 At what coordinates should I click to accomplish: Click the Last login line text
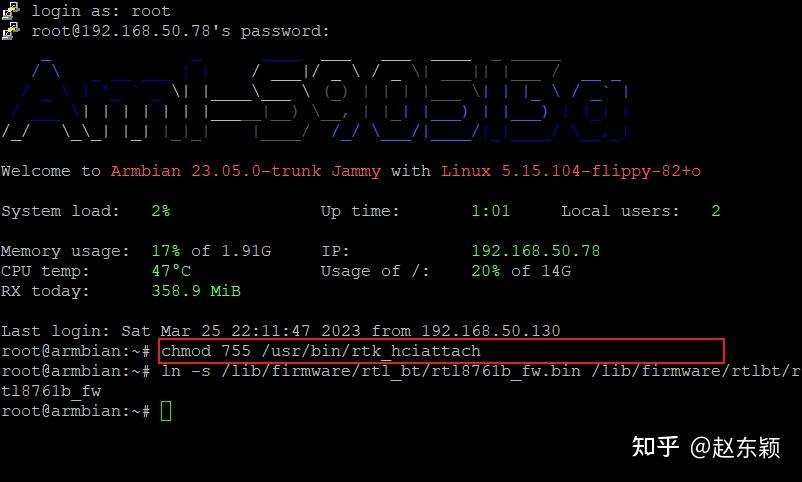point(281,331)
